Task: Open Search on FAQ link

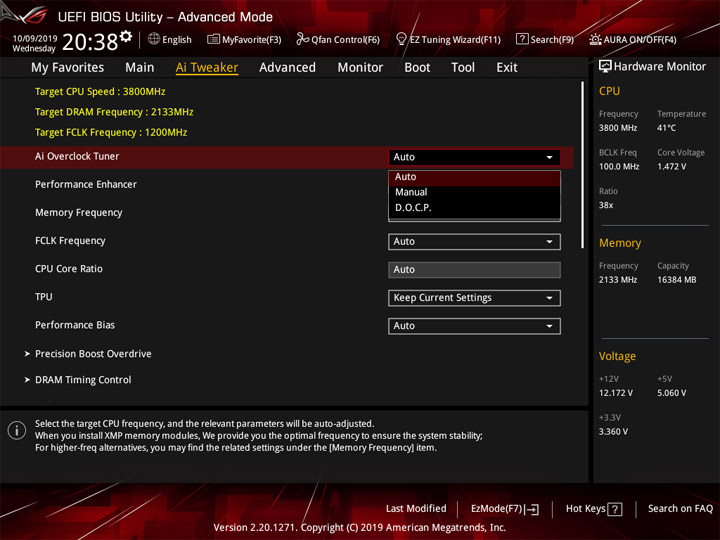Action: 680,509
